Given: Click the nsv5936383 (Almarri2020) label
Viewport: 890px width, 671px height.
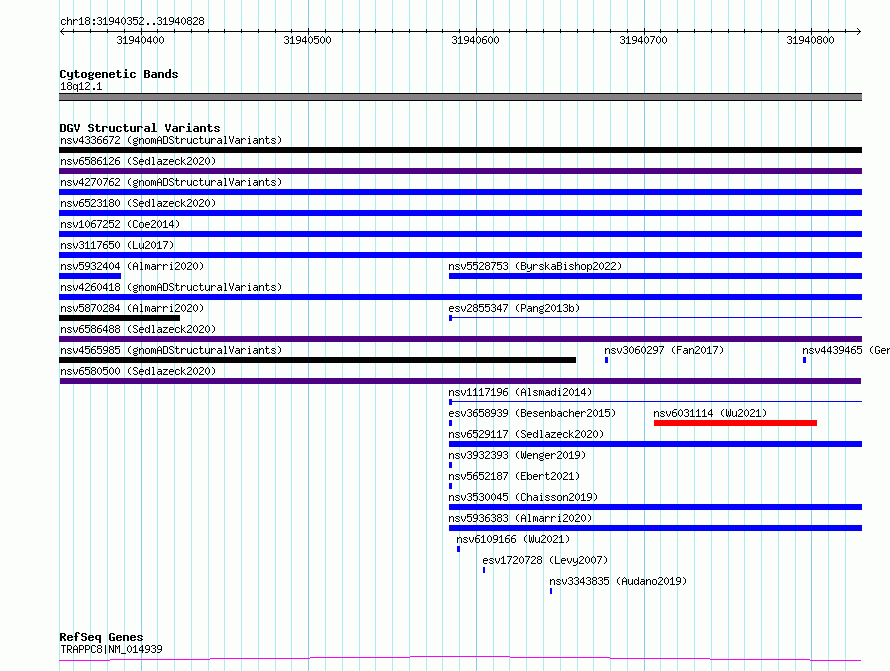Looking at the screenshot, I should pos(520,518).
